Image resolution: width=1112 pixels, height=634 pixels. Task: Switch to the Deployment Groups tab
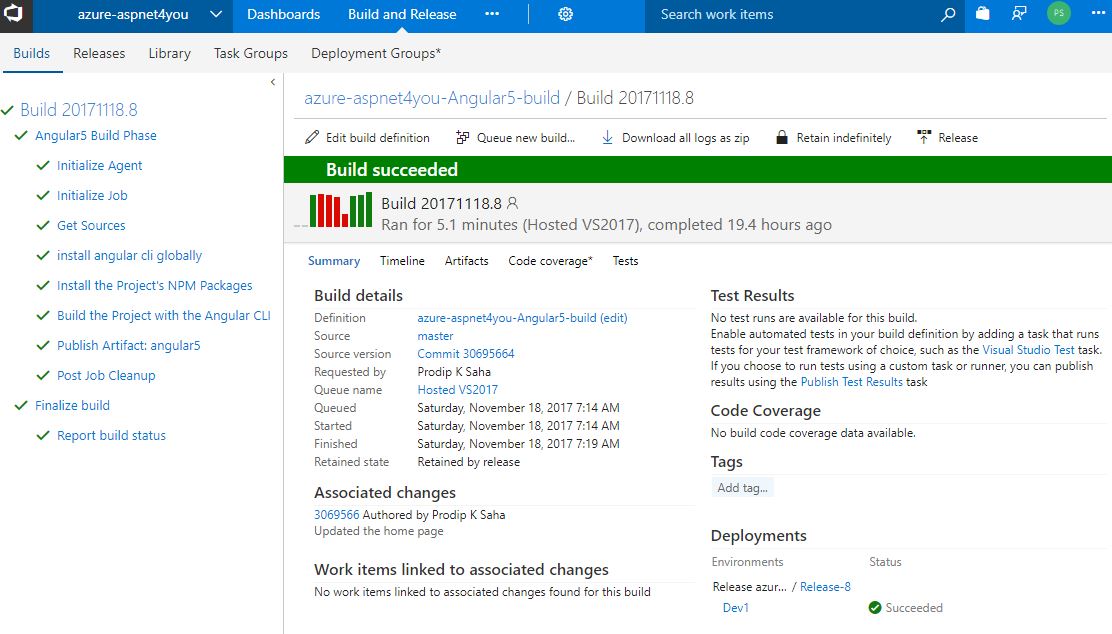click(x=376, y=53)
